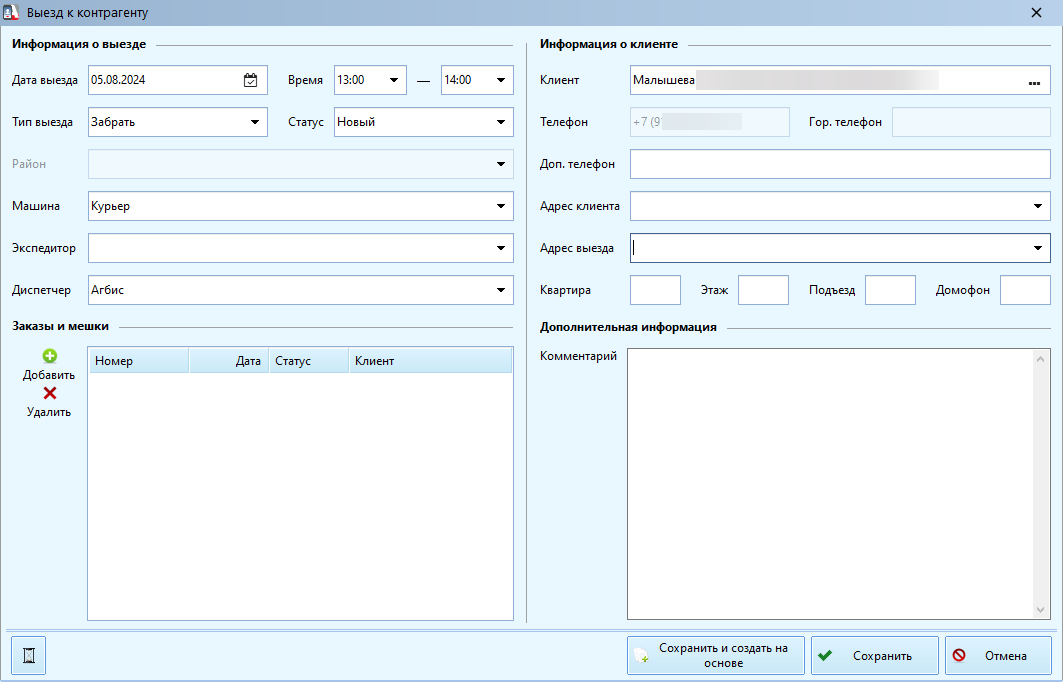The height and width of the screenshot is (682, 1063).
Task: Expand the end time 14:00 dropdown
Action: (x=500, y=80)
